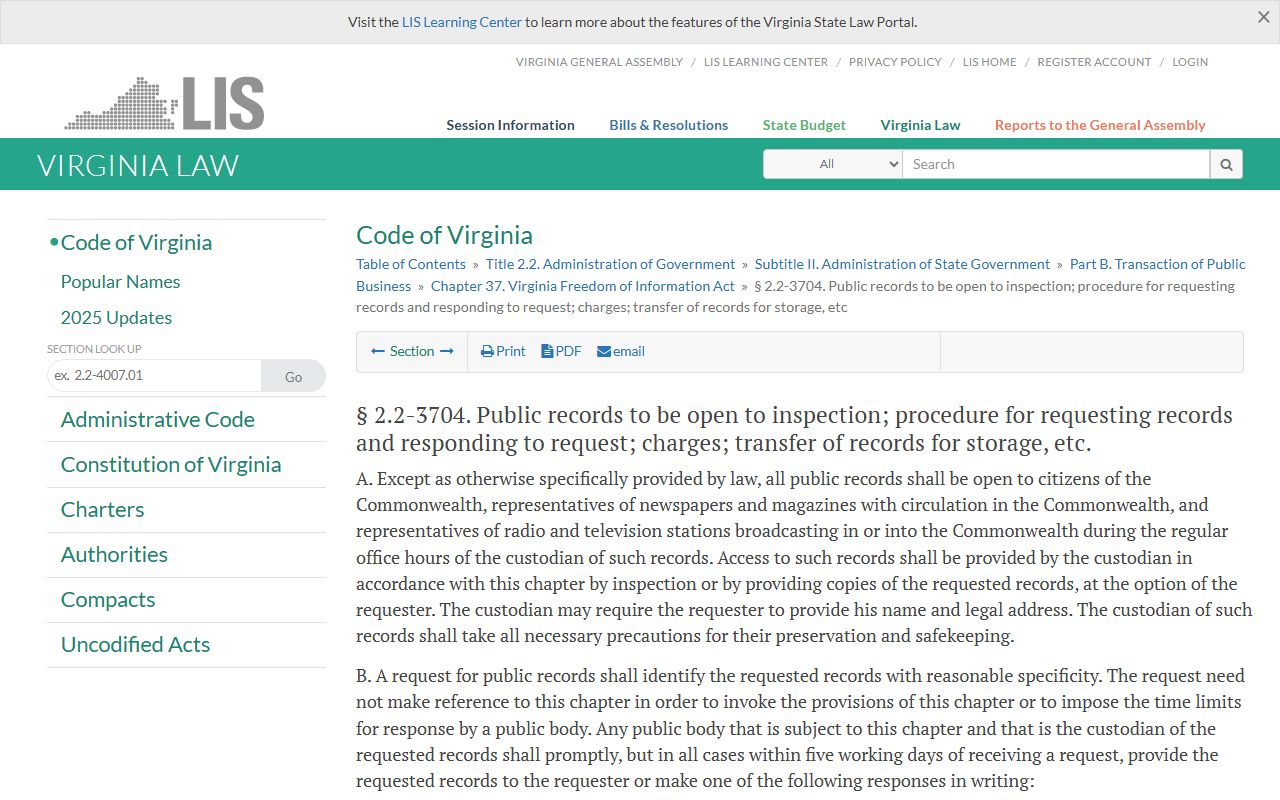Click Title 2.2 Administration of Government breadcrumb
This screenshot has width=1280, height=800.
tap(610, 264)
